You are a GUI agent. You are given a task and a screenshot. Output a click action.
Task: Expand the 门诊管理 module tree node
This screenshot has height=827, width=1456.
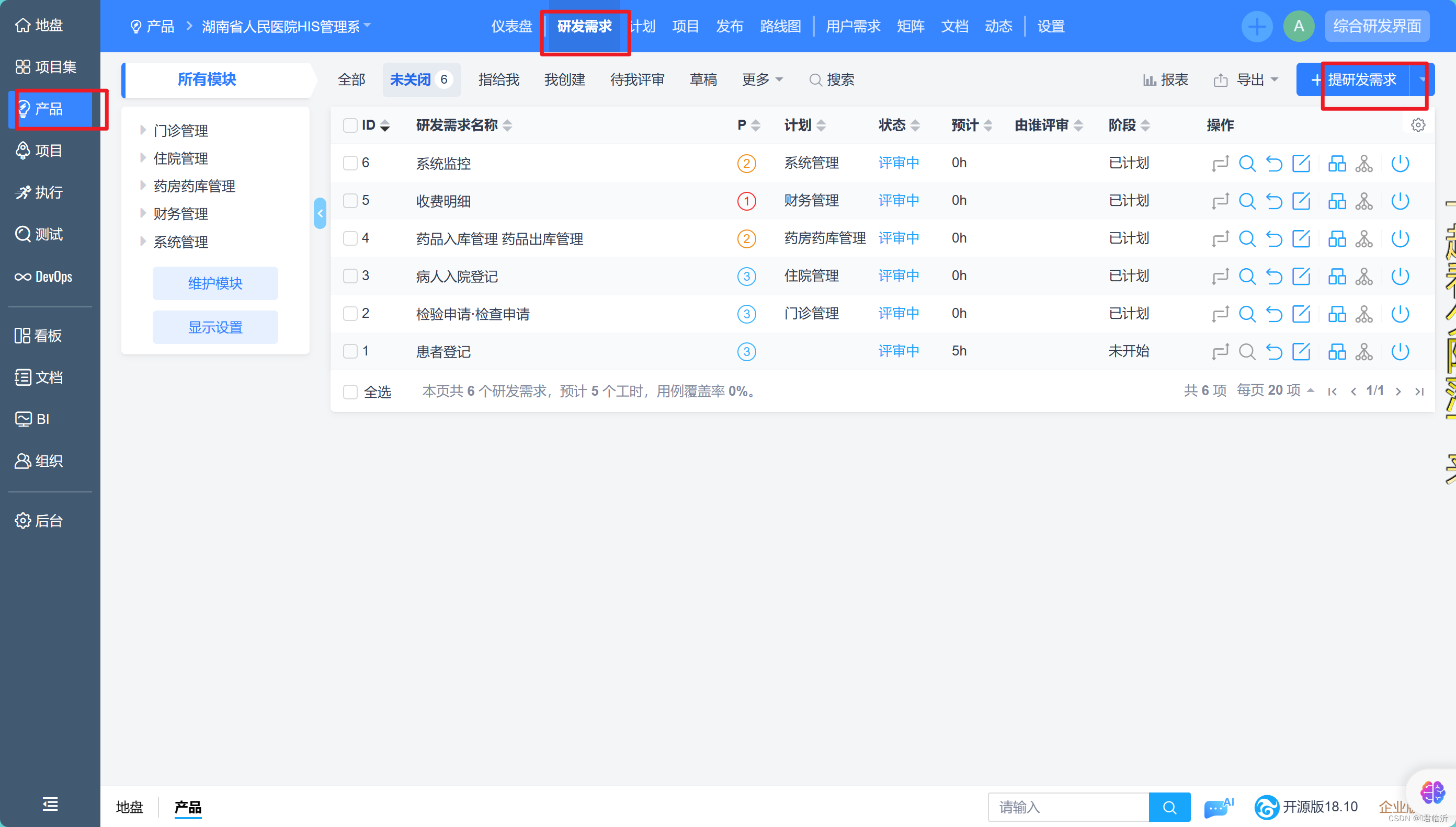143,131
